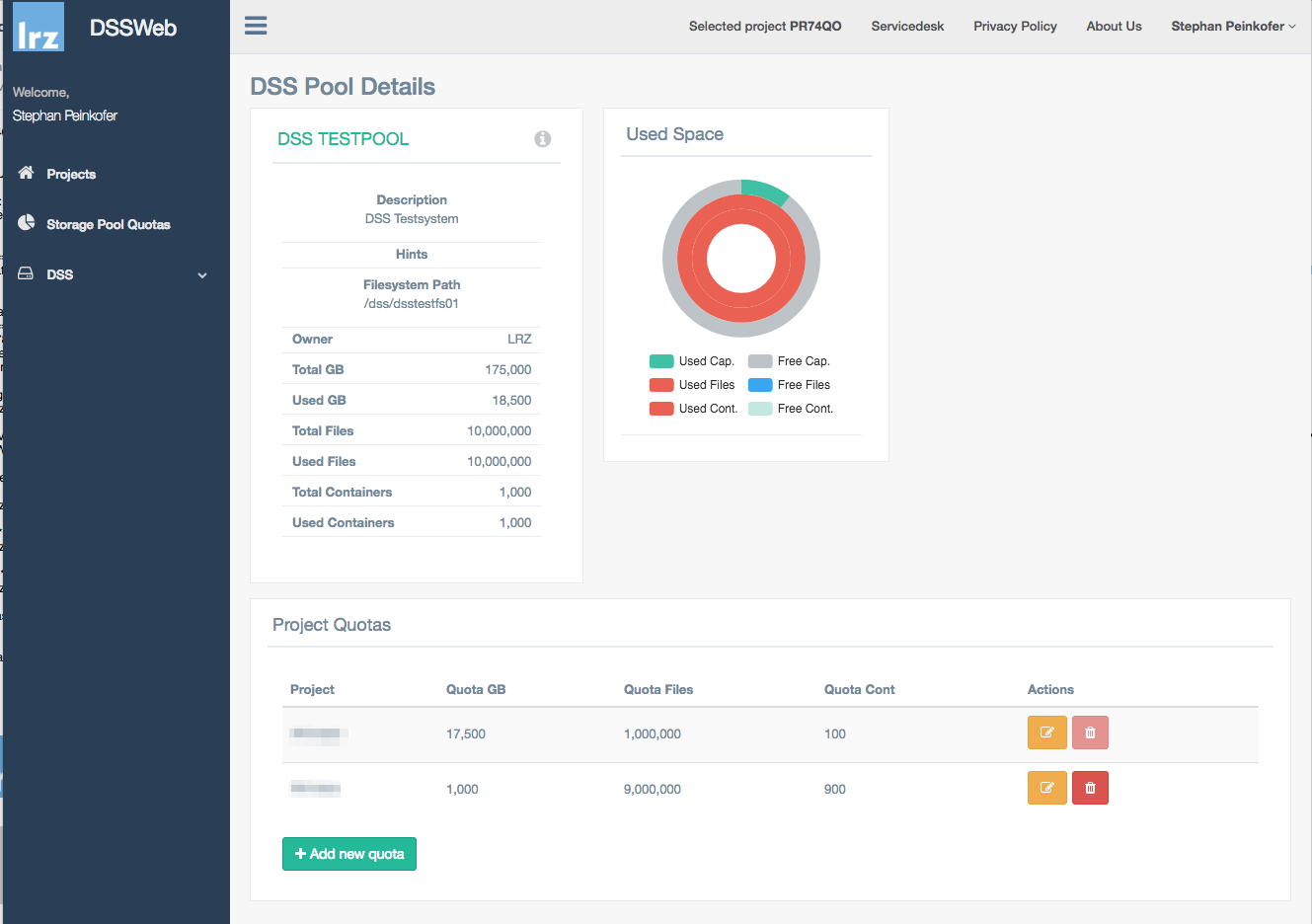The image size is (1312, 924).
Task: Click the hamburger menu icon
Action: tap(256, 26)
